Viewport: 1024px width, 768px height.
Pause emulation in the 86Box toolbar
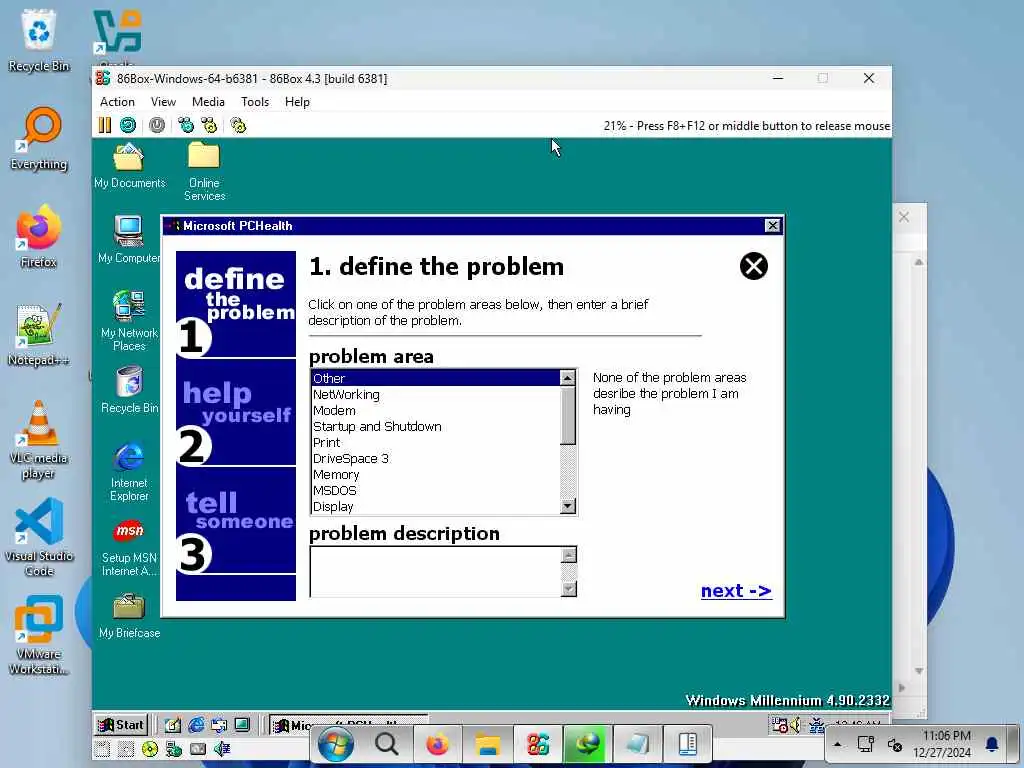tap(104, 125)
